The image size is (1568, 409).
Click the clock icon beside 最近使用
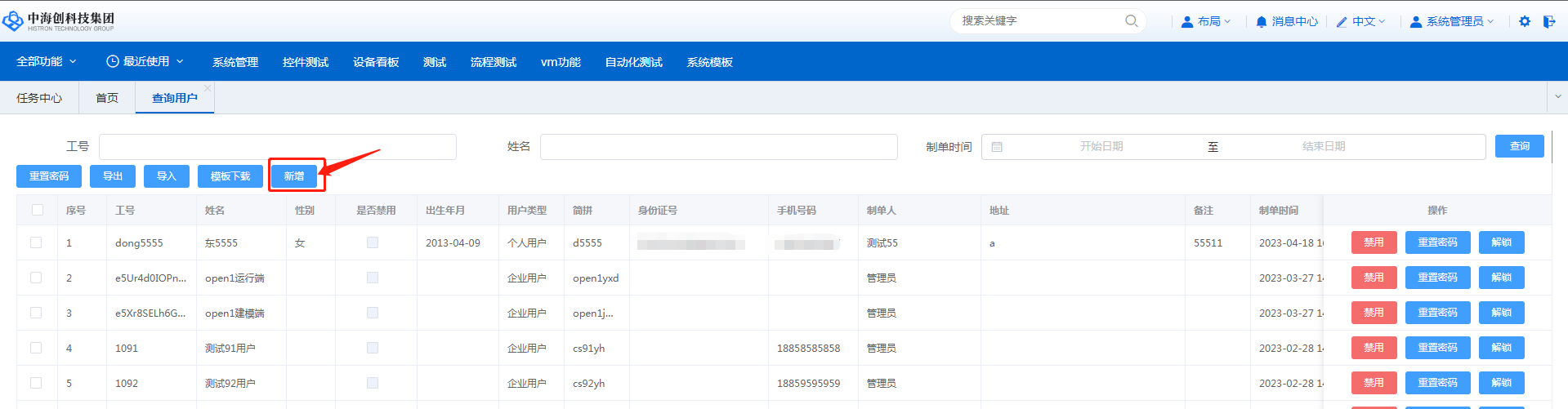coord(113,61)
